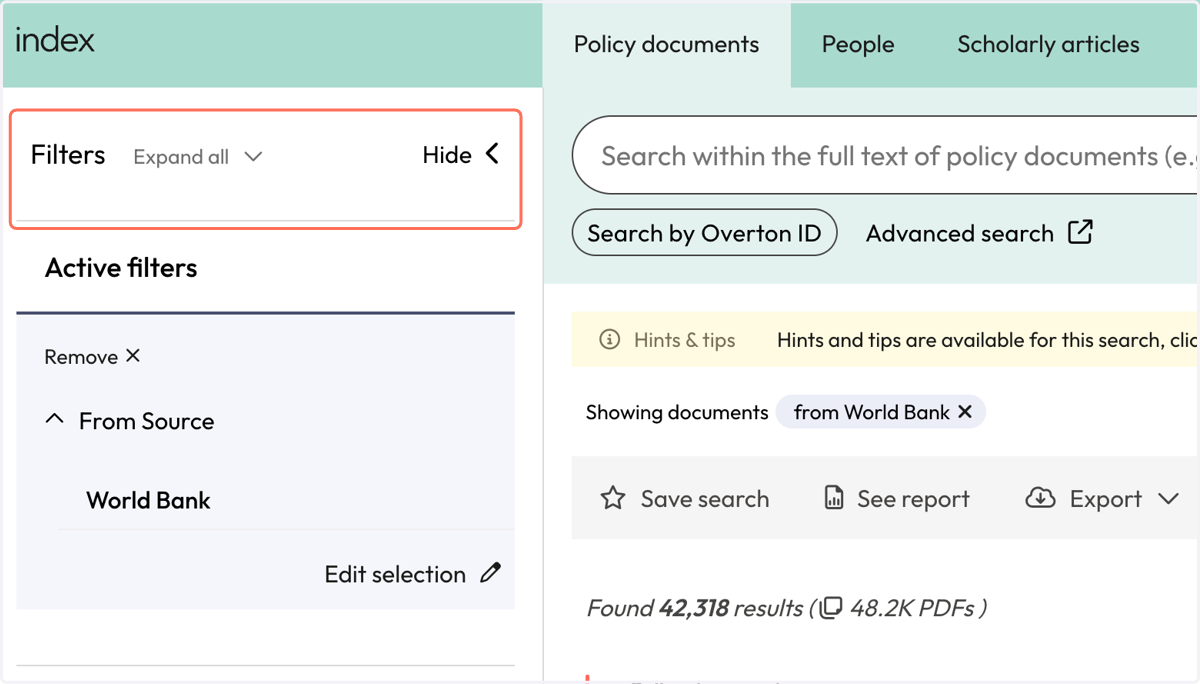This screenshot has height=684, width=1200.
Task: Collapse the From Source filter section
Action: [x=55, y=421]
